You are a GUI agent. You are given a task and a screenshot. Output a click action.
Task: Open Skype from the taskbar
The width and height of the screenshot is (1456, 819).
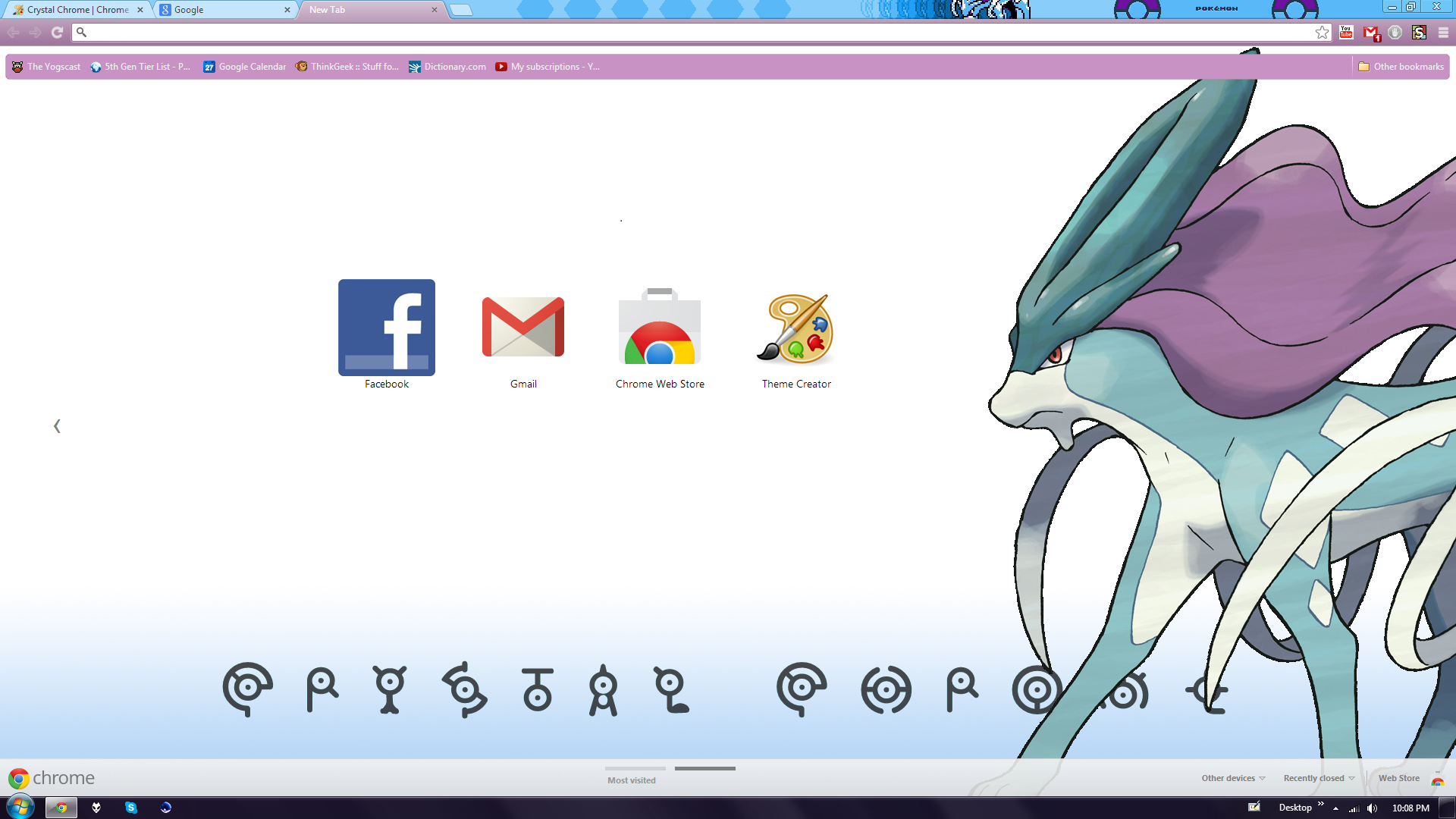(130, 808)
